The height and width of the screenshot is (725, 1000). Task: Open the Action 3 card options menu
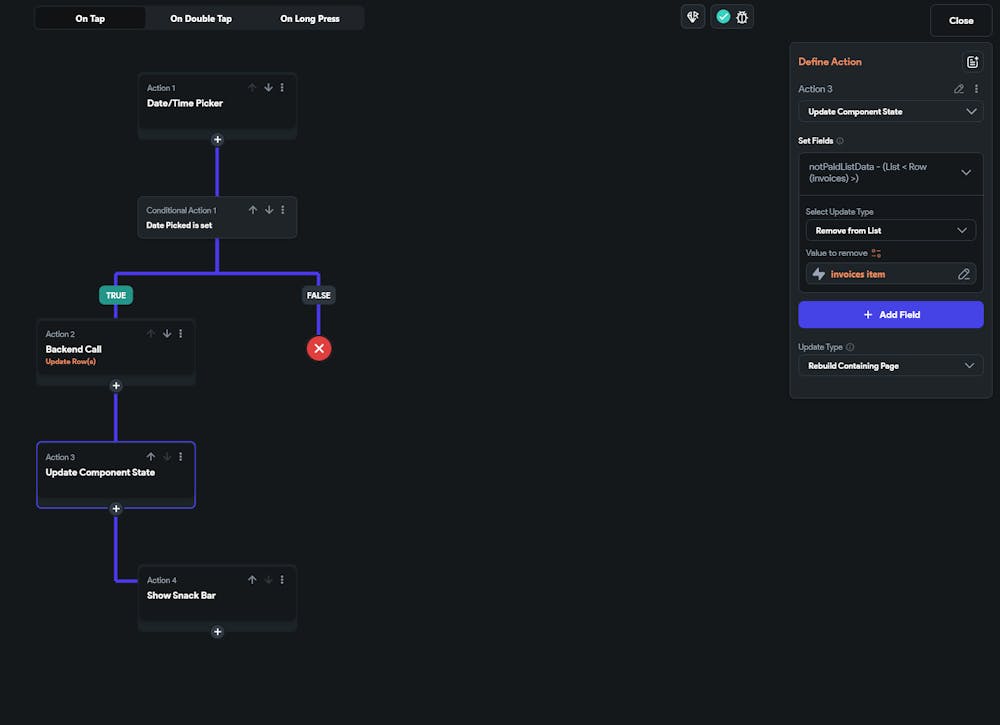pos(181,457)
